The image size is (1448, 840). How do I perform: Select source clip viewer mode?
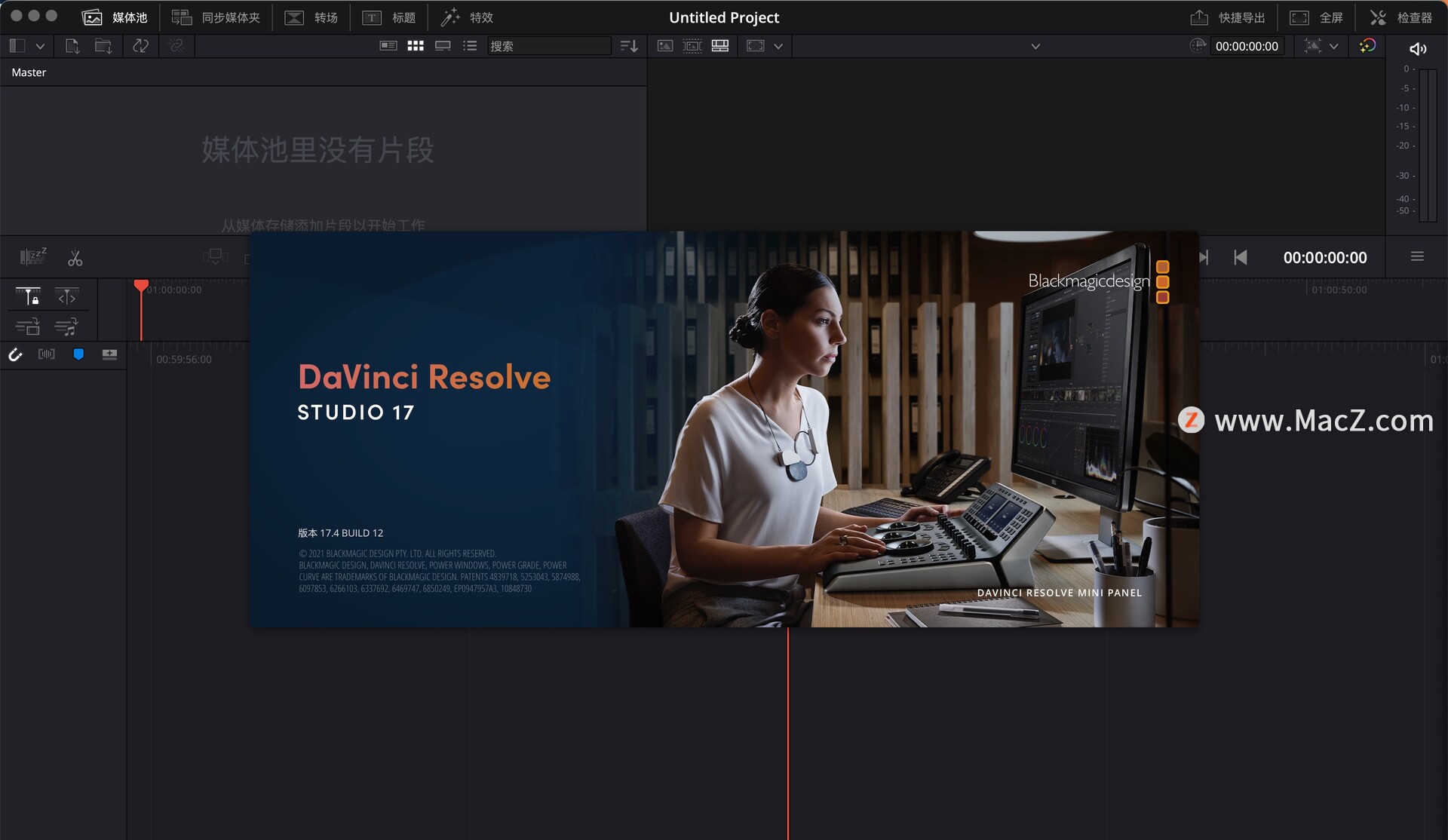pos(664,46)
